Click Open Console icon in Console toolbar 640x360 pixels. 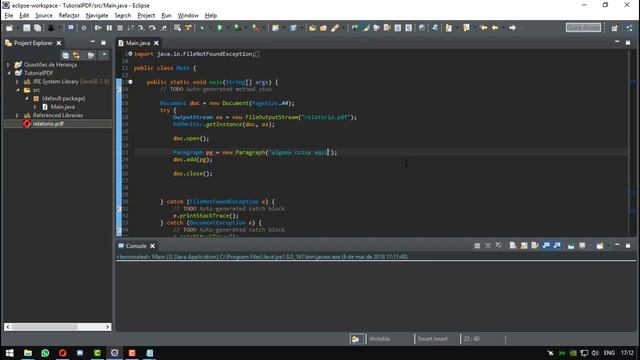tap(600, 246)
